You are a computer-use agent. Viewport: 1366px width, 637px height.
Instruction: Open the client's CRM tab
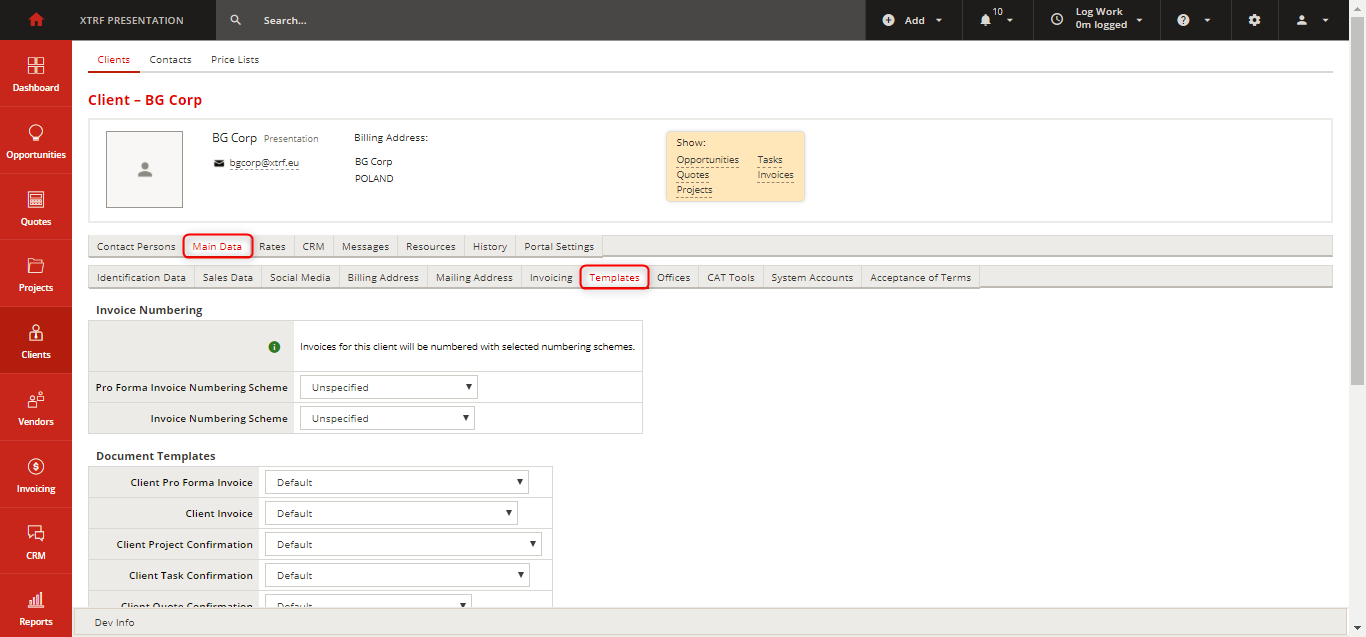click(x=313, y=246)
